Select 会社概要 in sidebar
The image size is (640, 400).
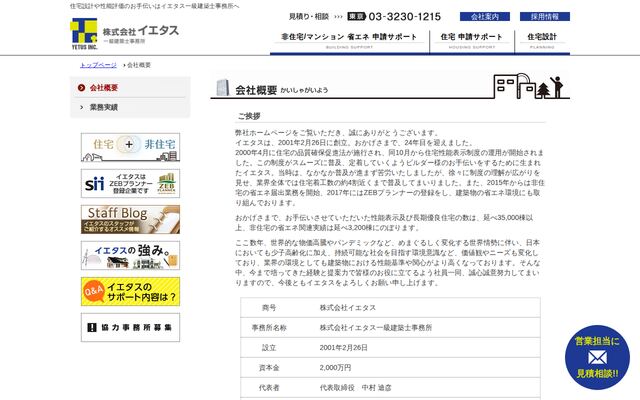(104, 88)
